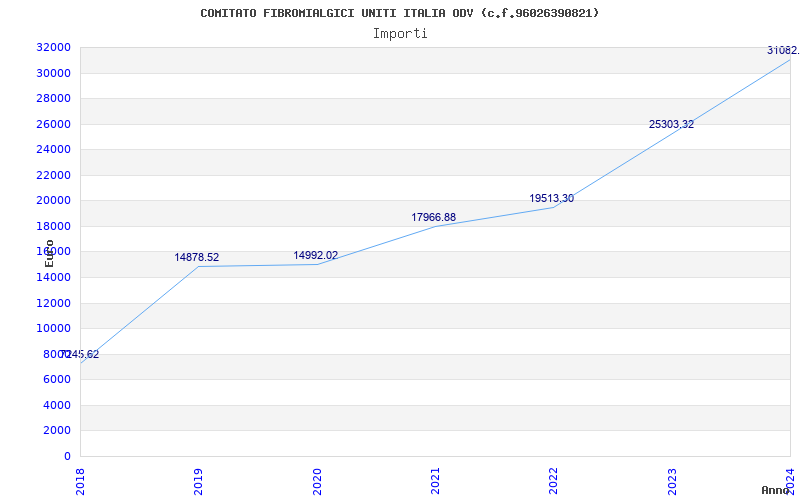The height and width of the screenshot is (500, 800).
Task: Click the Euro axis title
Action: pyautogui.click(x=49, y=253)
